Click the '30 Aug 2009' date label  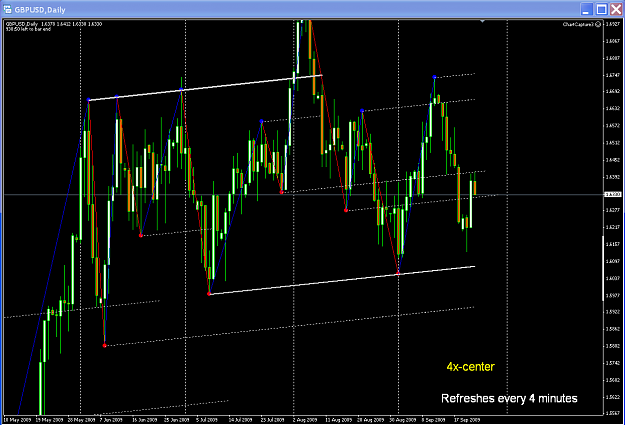click(403, 420)
